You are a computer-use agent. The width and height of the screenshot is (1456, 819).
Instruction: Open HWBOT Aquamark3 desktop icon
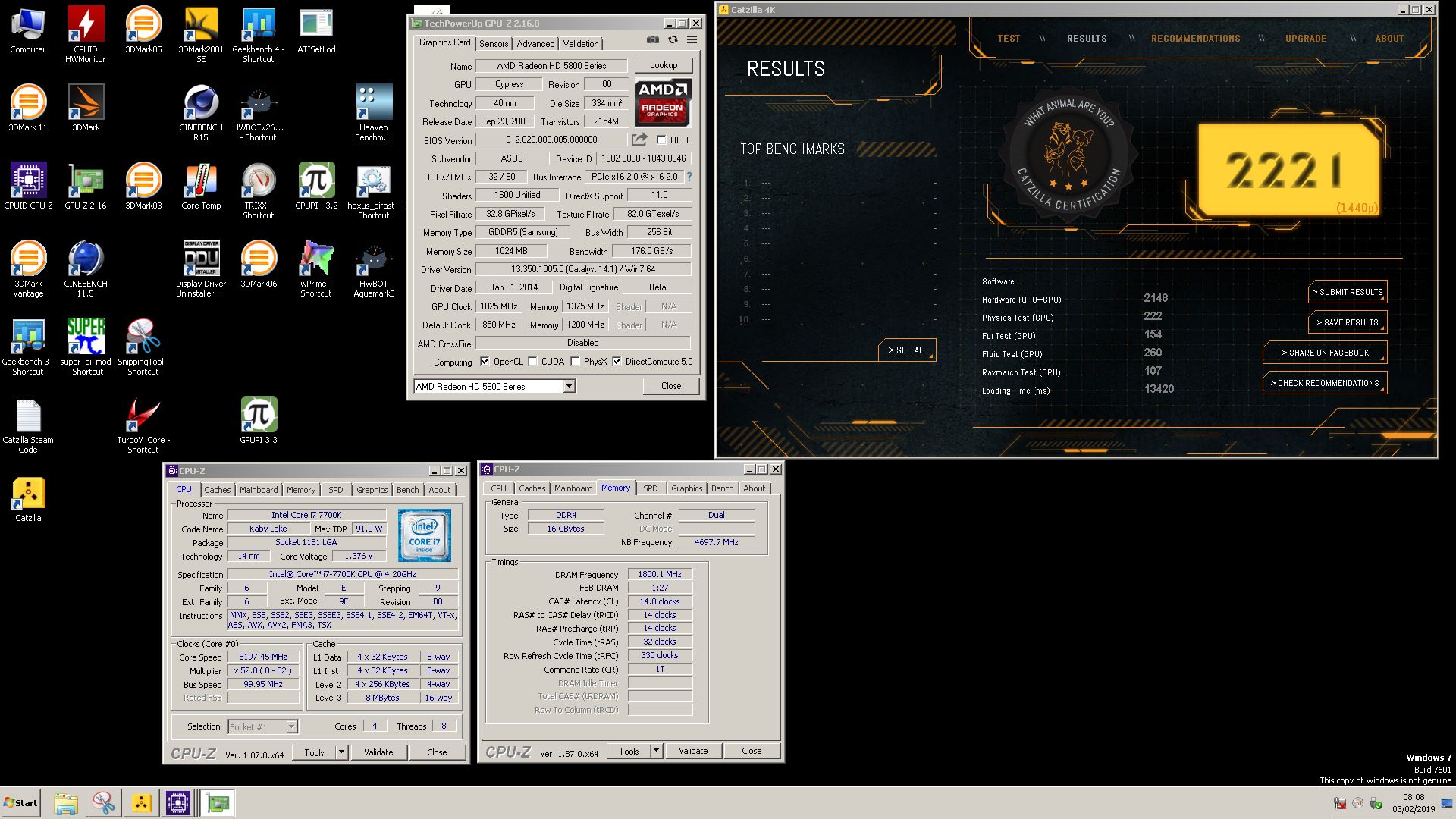[374, 268]
